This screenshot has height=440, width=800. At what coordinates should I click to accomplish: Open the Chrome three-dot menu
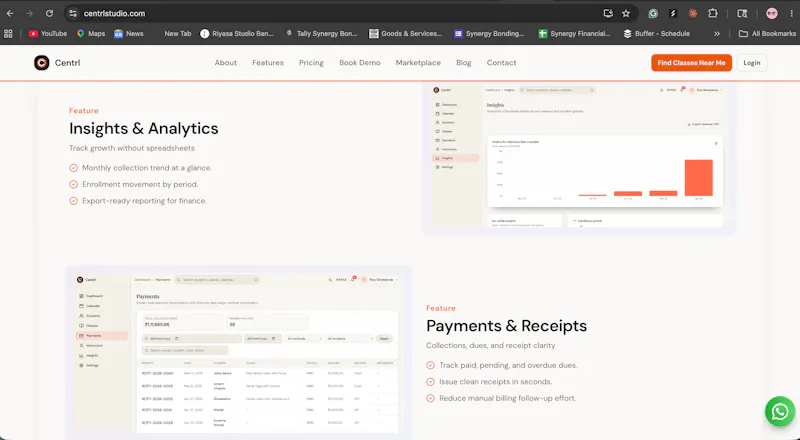[x=791, y=14]
